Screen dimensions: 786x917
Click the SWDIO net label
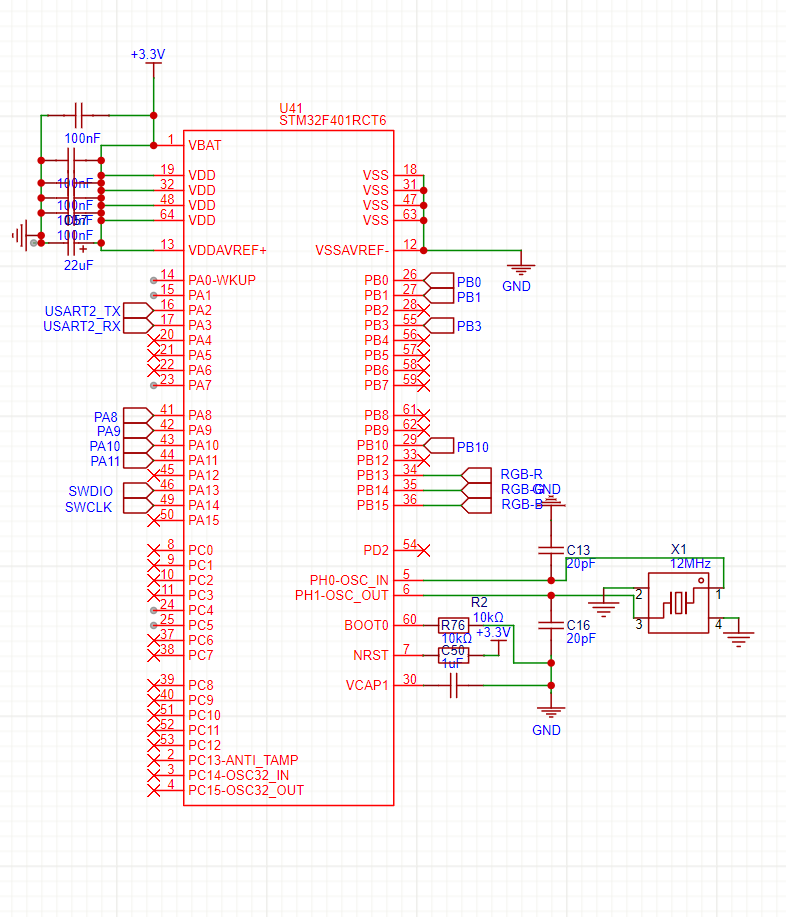click(90, 491)
